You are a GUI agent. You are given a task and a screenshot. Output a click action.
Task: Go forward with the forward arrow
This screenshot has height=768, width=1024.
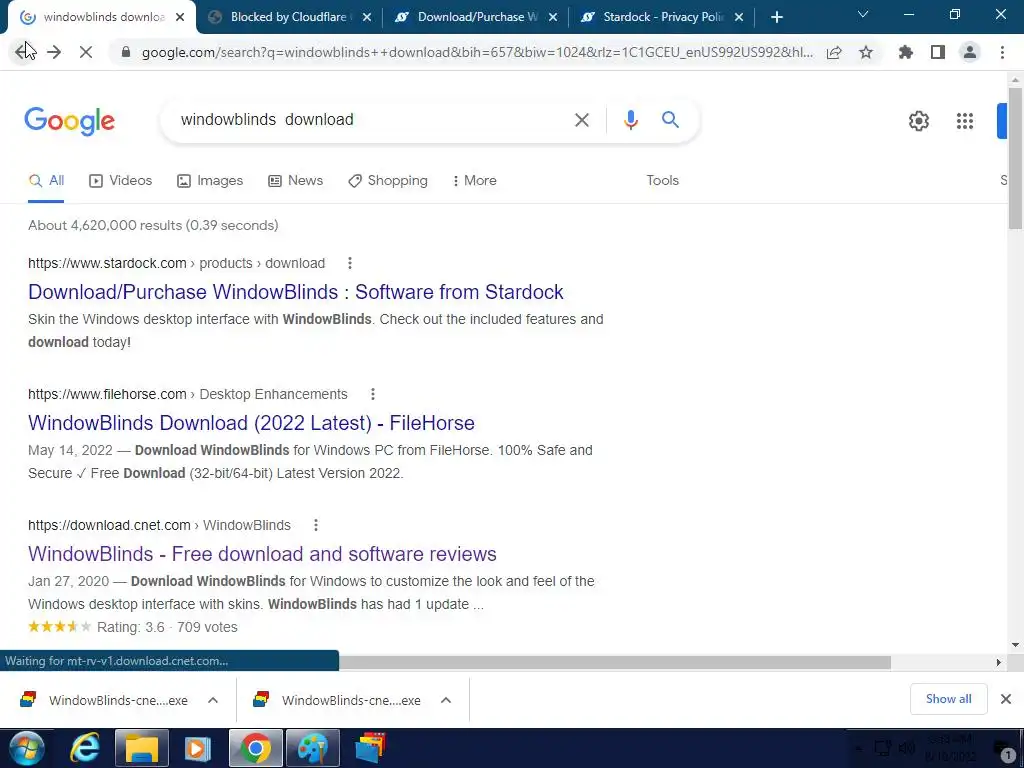coord(54,52)
